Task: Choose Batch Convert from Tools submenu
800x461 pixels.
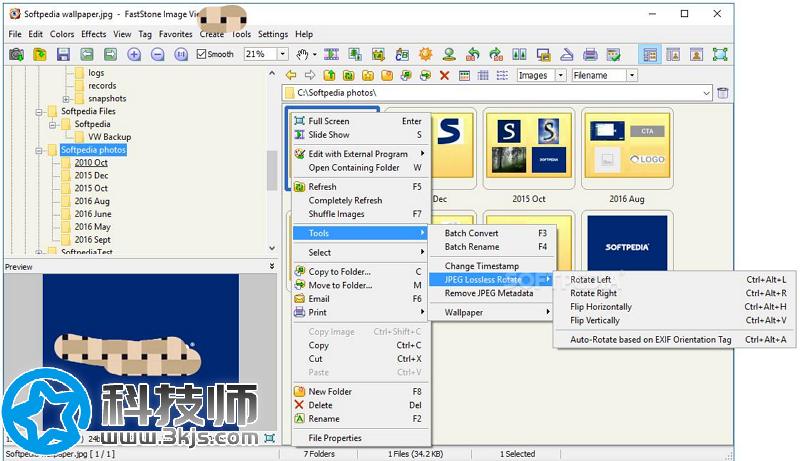Action: [x=492, y=233]
